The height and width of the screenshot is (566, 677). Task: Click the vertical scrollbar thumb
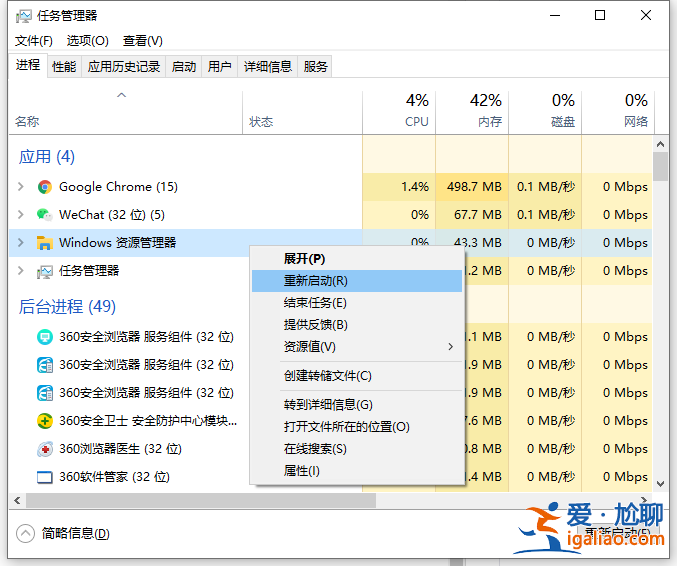coord(660,167)
